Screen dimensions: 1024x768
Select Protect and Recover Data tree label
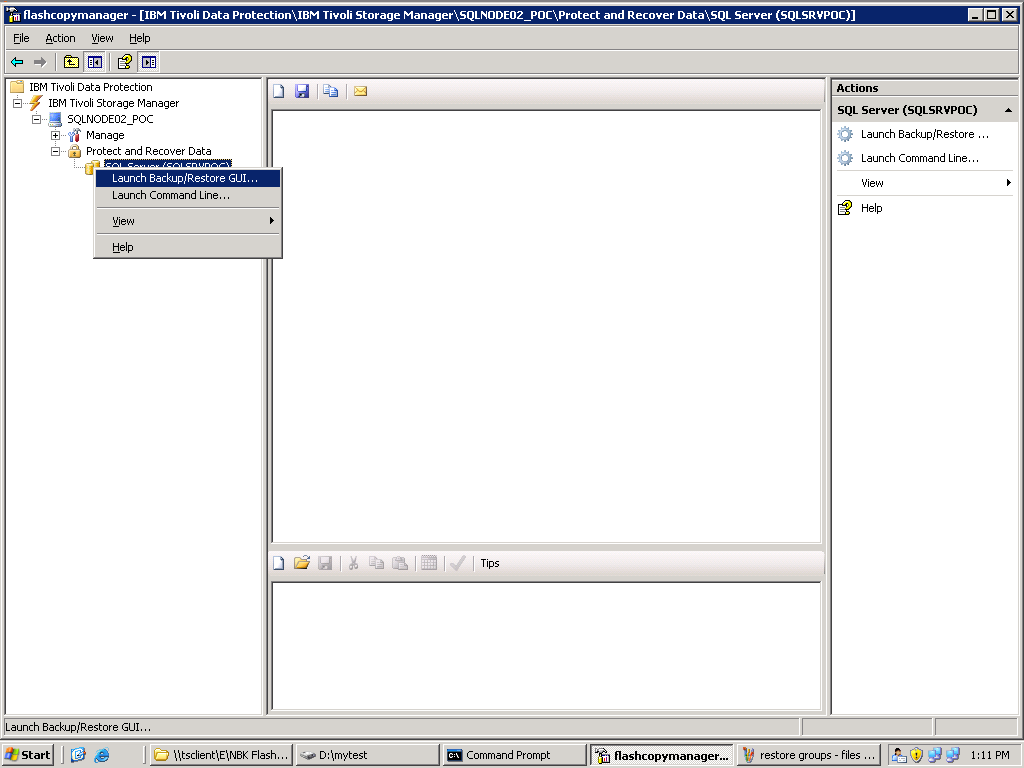(x=149, y=151)
